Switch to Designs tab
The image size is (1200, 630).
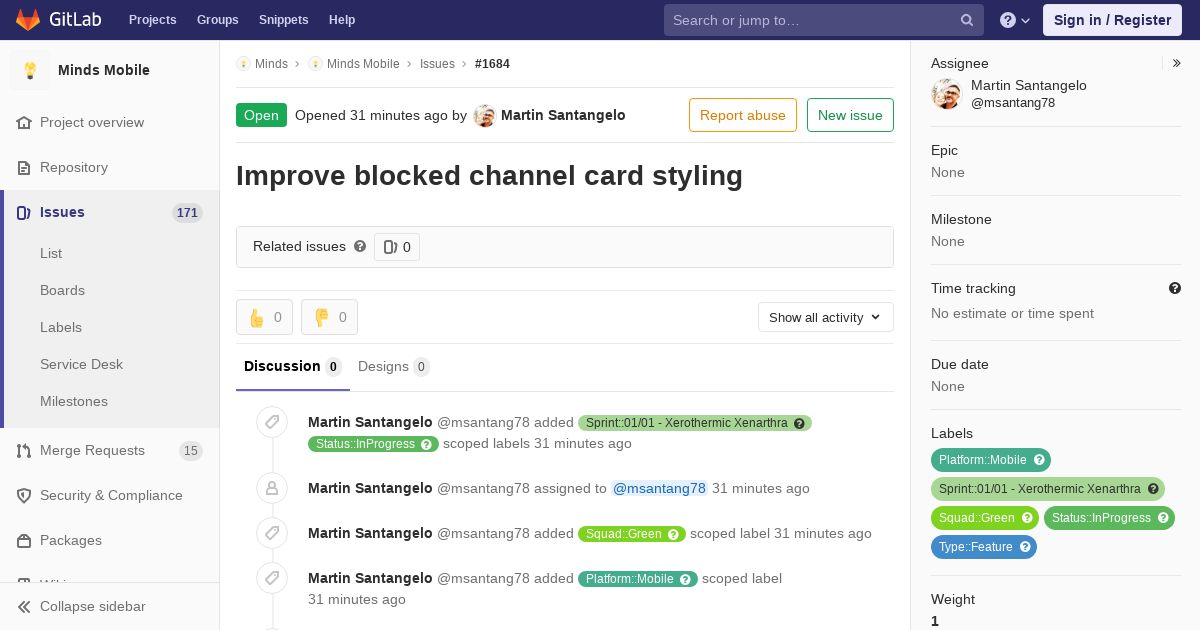pyautogui.click(x=394, y=366)
